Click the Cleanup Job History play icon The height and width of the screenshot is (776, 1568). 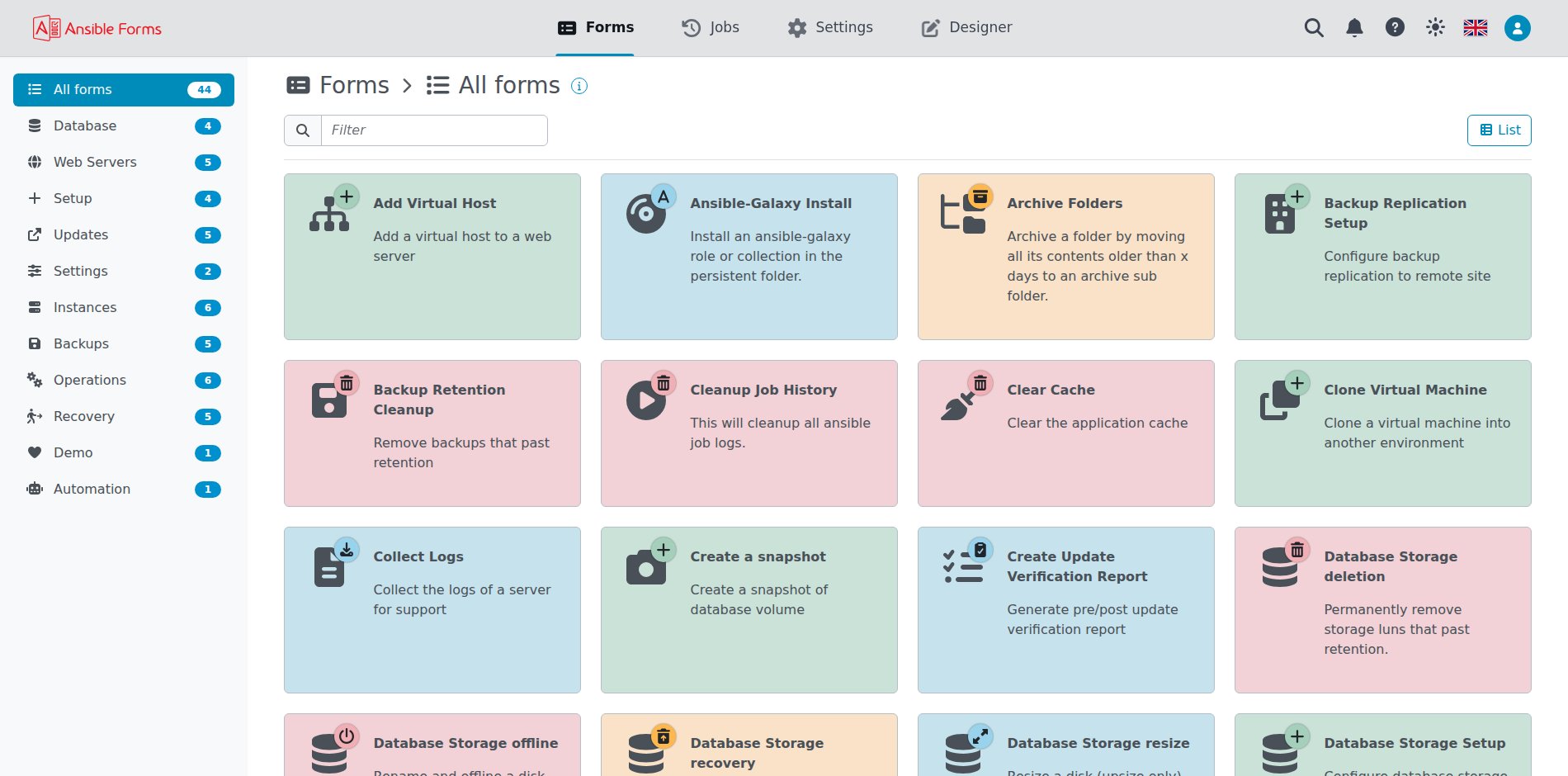tap(646, 400)
